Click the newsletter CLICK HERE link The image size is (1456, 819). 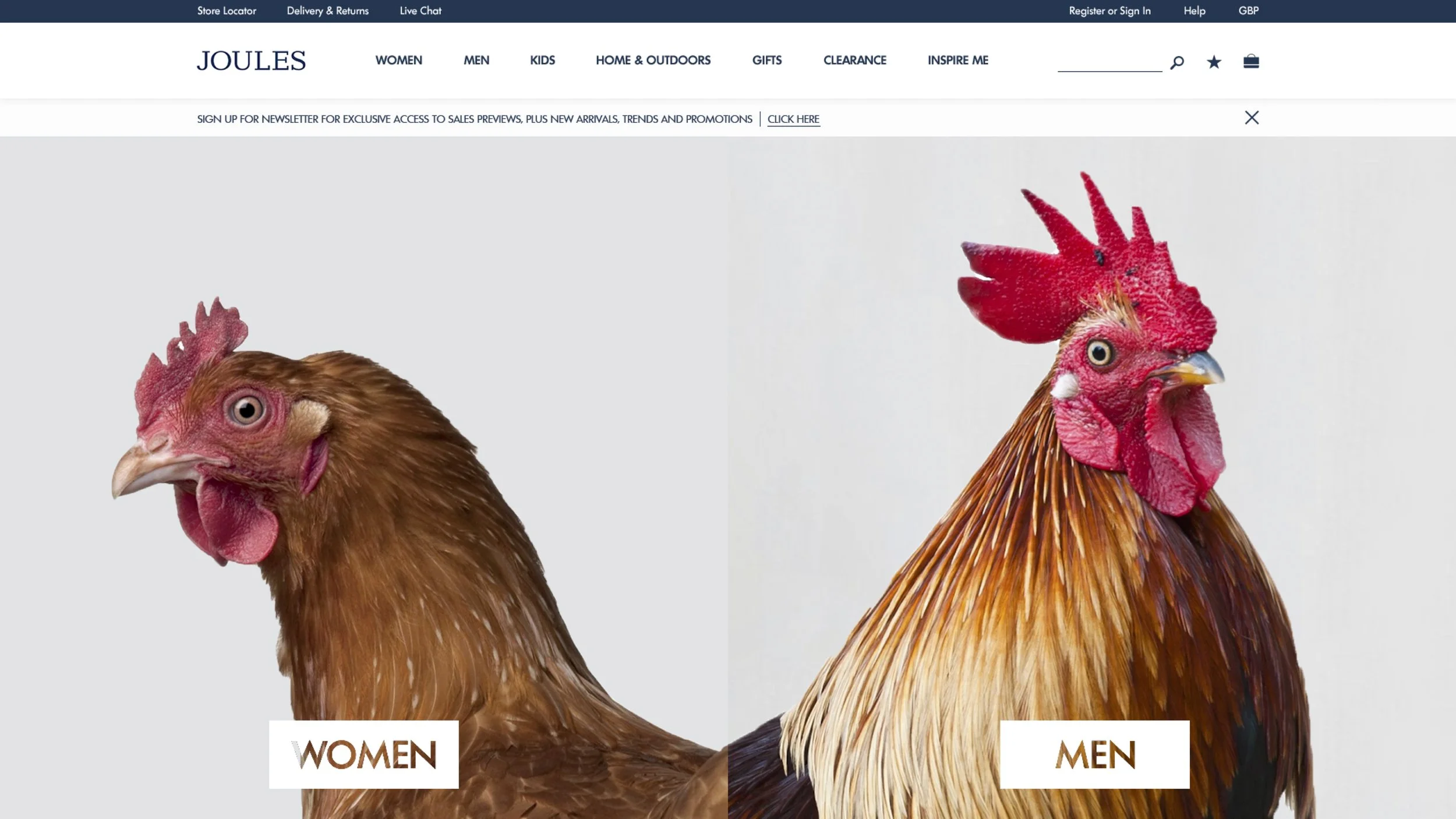click(793, 119)
